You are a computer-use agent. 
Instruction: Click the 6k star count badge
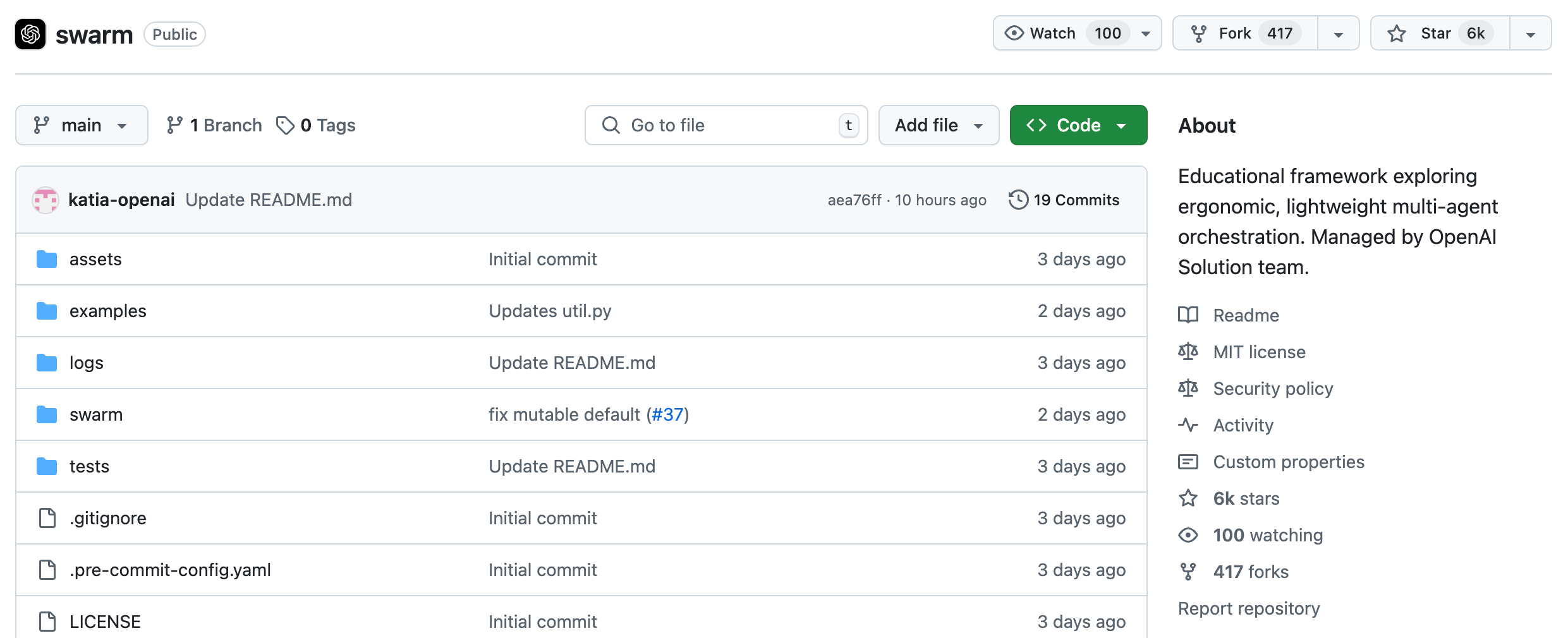(1476, 33)
